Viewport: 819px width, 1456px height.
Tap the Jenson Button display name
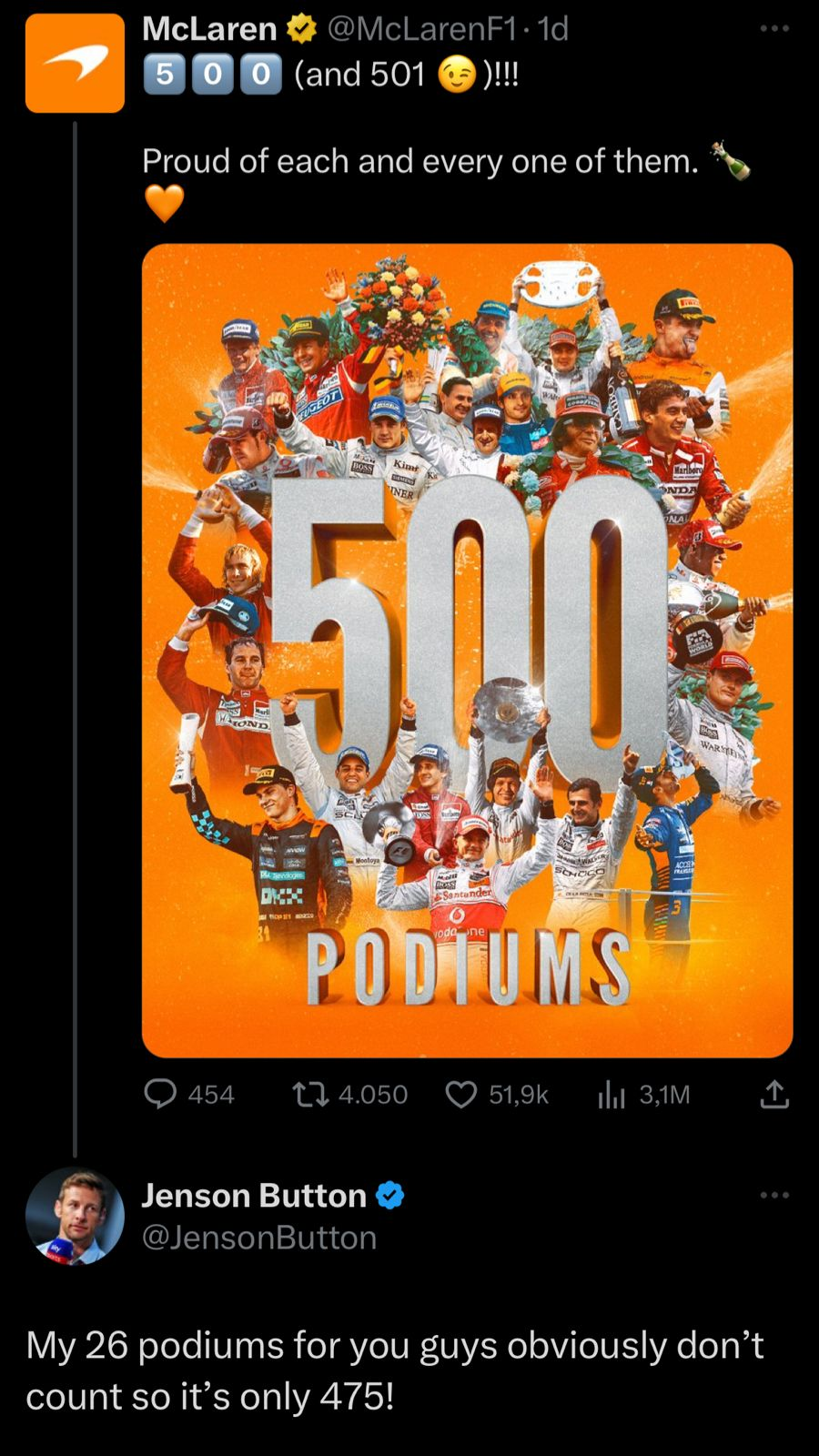254,1195
